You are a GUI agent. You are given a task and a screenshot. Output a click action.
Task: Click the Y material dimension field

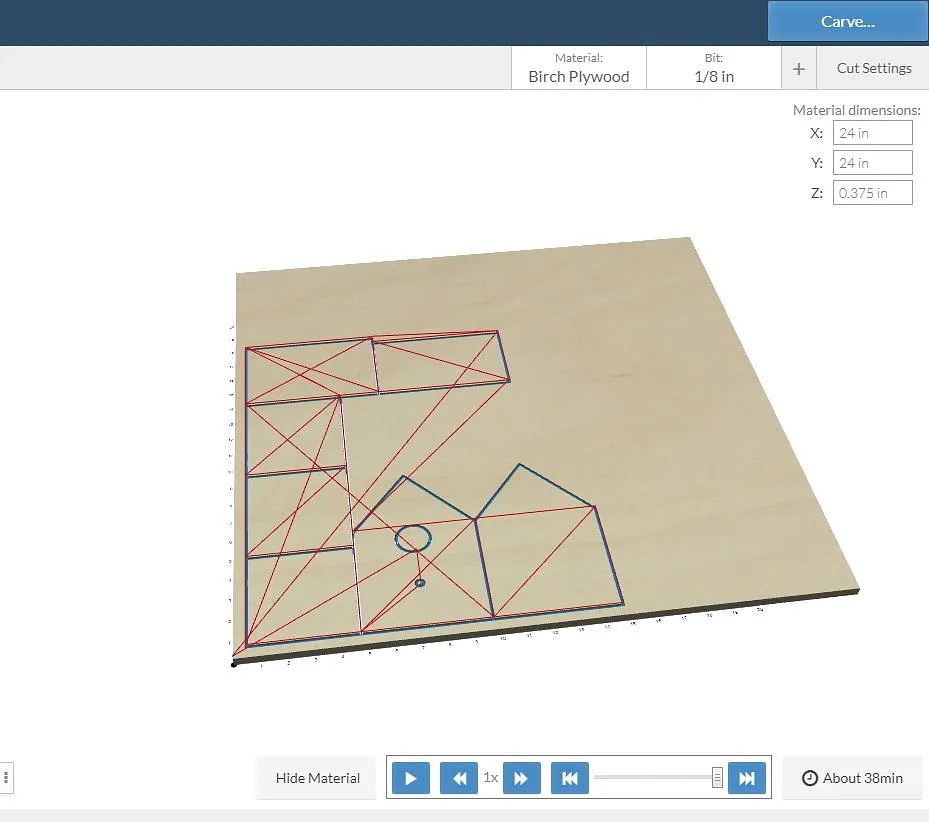872,163
